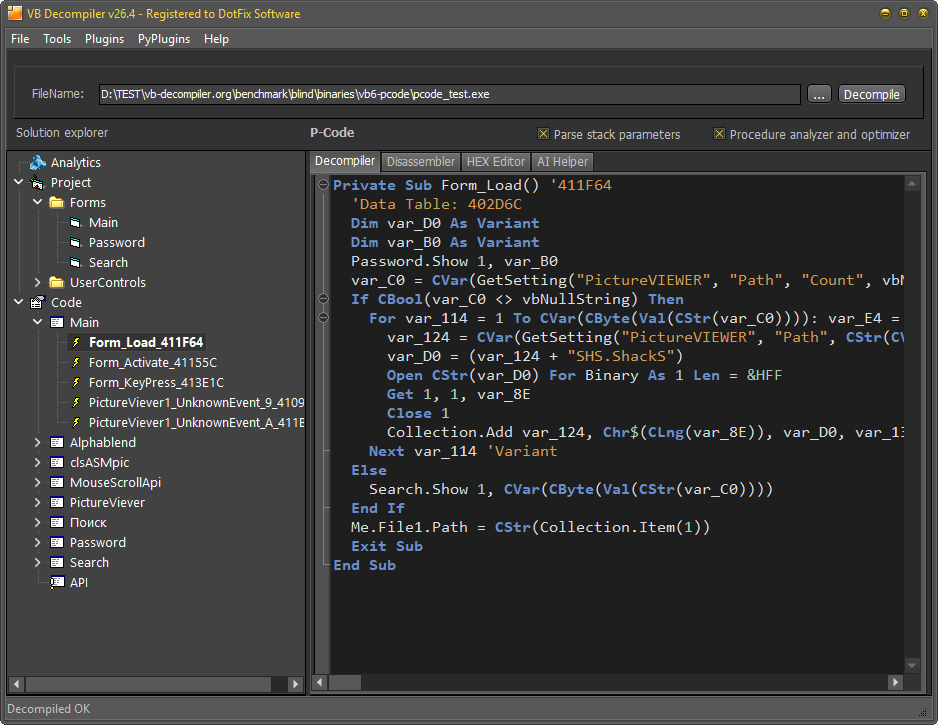938x725 pixels.
Task: Click the Form_Load_411F64 lightning icon
Action: click(76, 342)
